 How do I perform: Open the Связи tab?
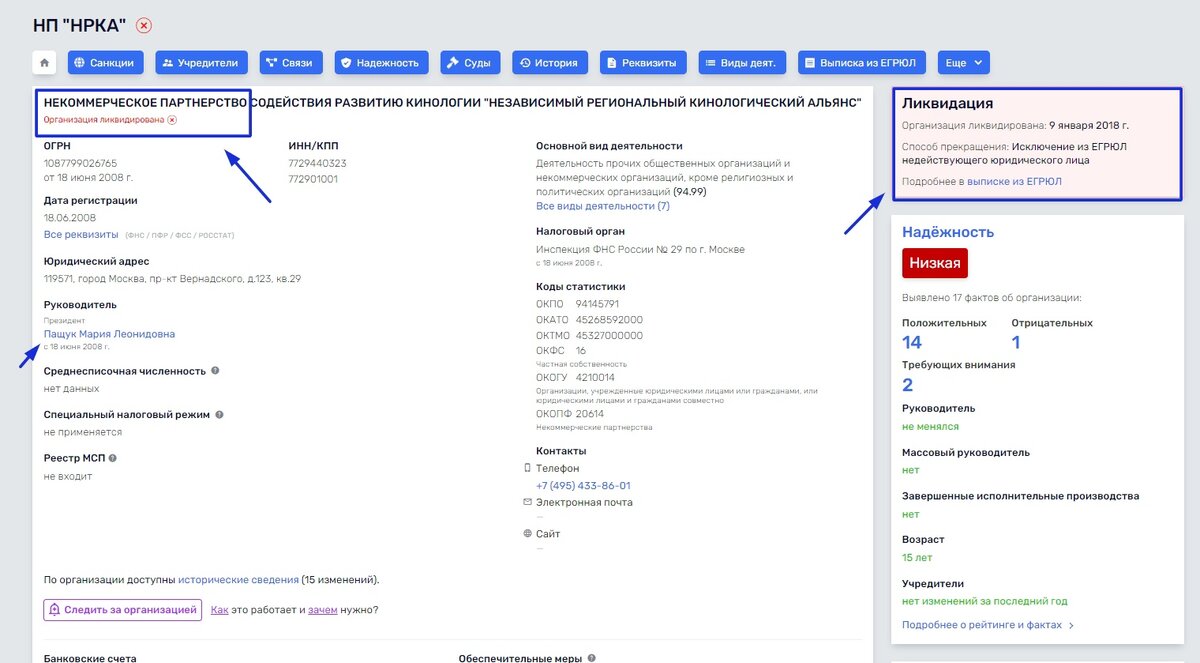[x=291, y=62]
